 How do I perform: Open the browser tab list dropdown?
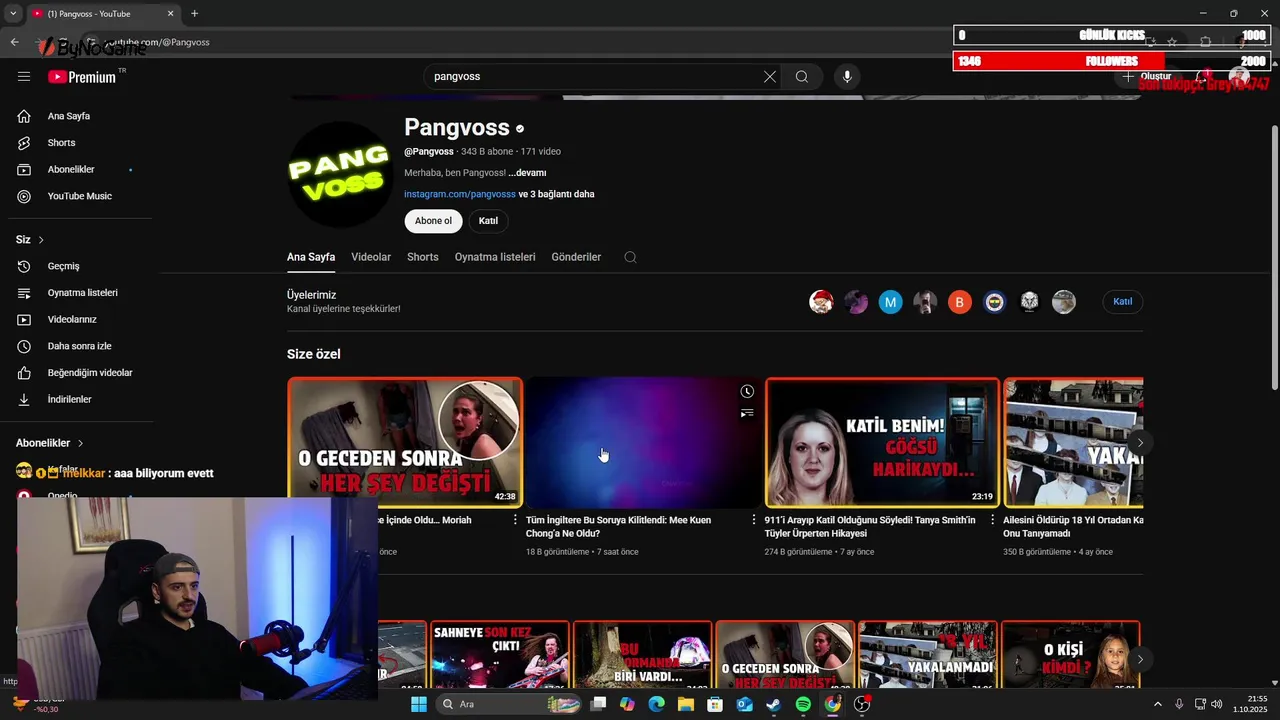click(x=13, y=13)
